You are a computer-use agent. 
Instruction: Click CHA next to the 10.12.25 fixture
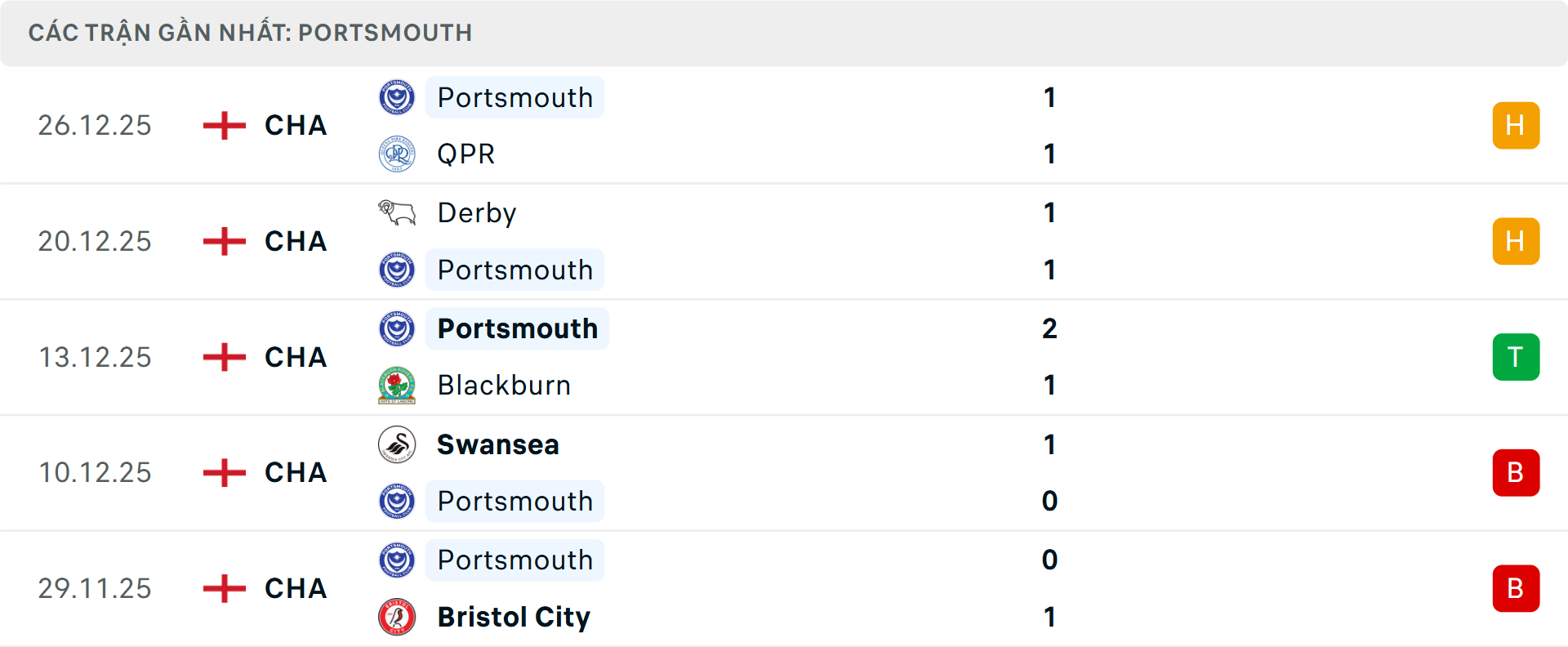[x=295, y=472]
